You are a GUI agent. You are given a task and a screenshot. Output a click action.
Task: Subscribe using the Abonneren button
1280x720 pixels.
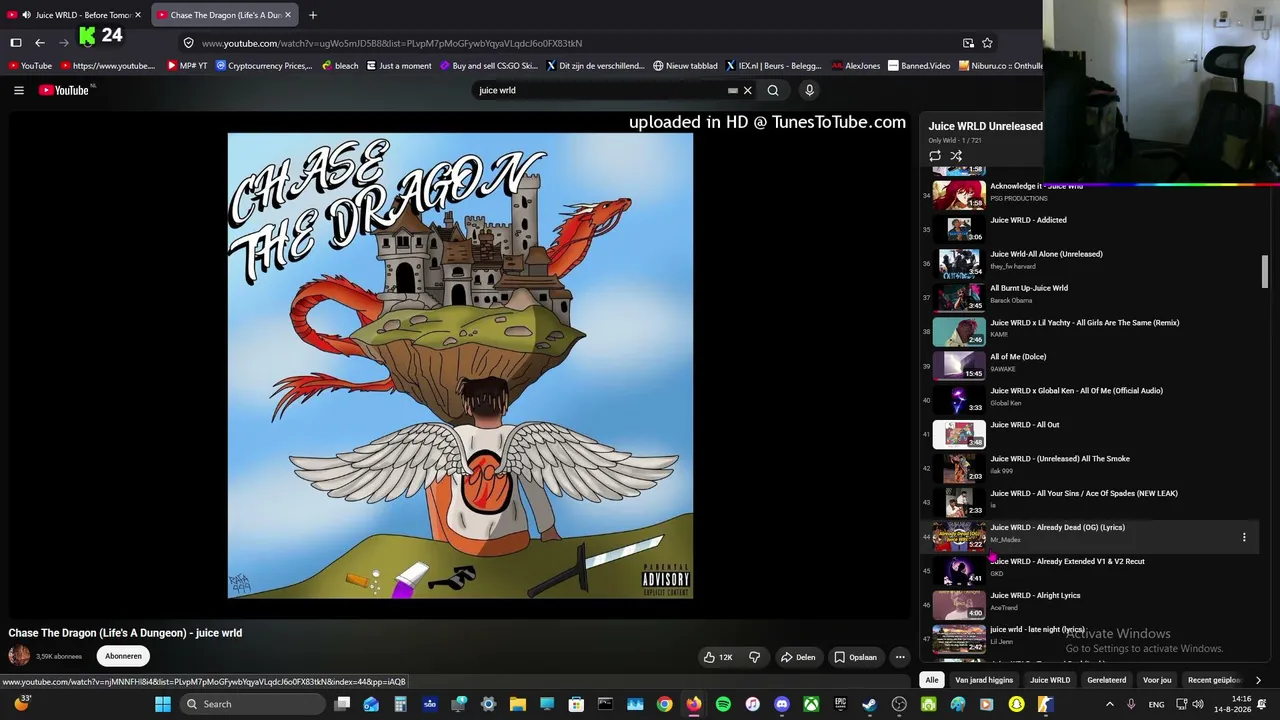click(x=123, y=656)
